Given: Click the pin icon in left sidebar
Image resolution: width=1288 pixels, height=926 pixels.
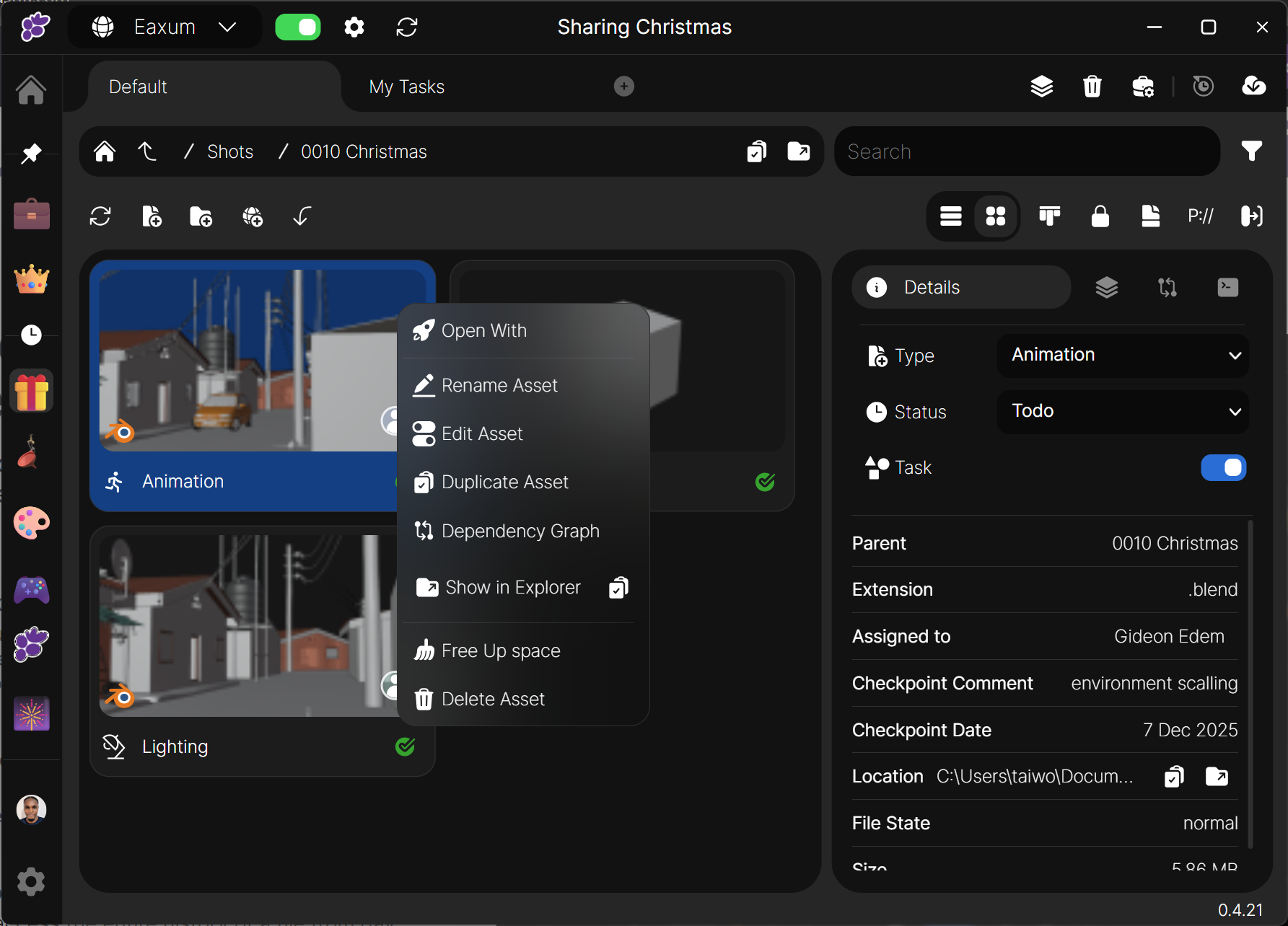Looking at the screenshot, I should coord(31,153).
